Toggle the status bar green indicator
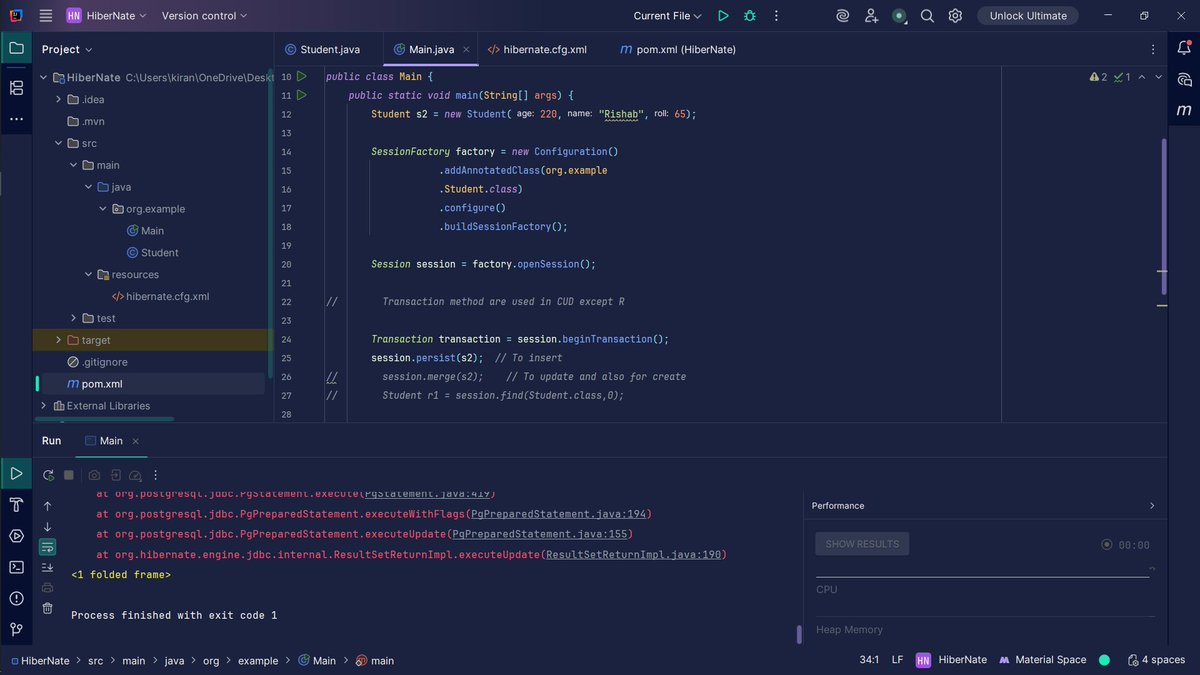Screen dimensions: 1200x675 tap(1105, 660)
